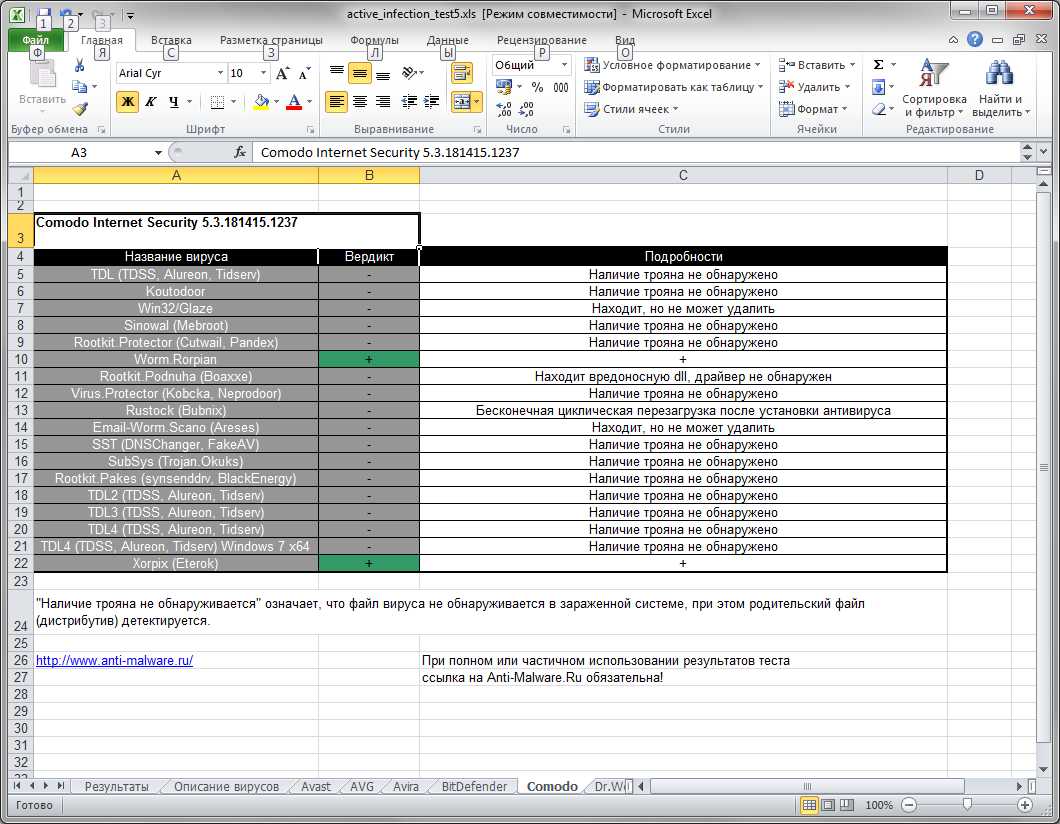
Task: Open the Avast sheet tab
Action: [316, 787]
